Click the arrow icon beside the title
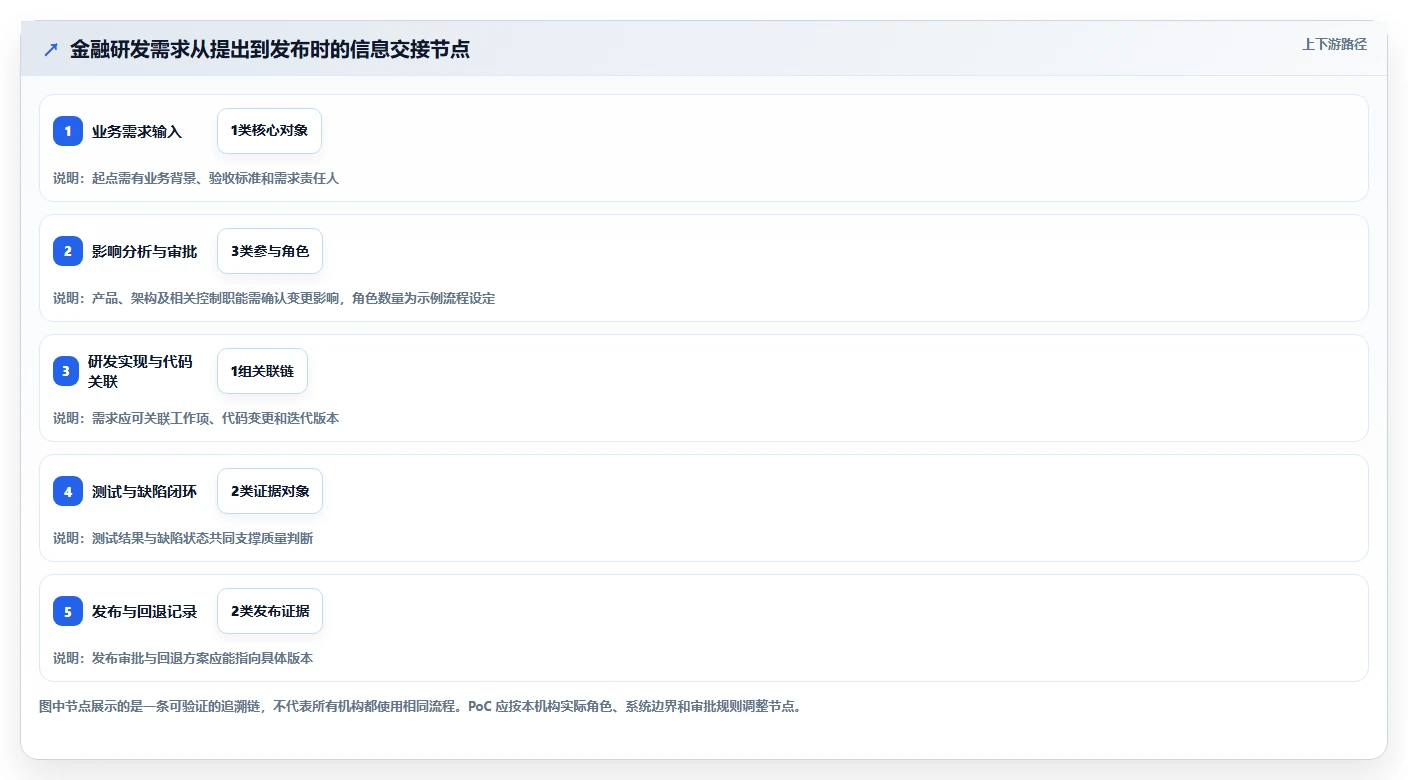The width and height of the screenshot is (1408, 780). [x=51, y=49]
